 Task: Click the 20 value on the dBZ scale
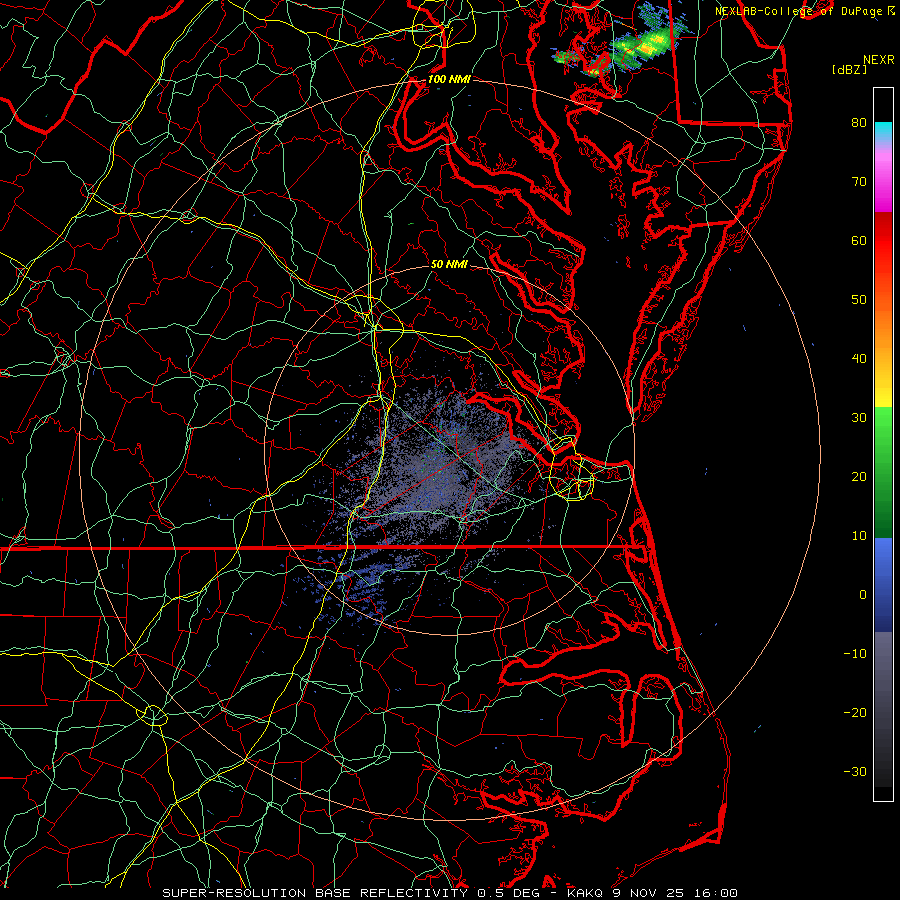(859, 476)
